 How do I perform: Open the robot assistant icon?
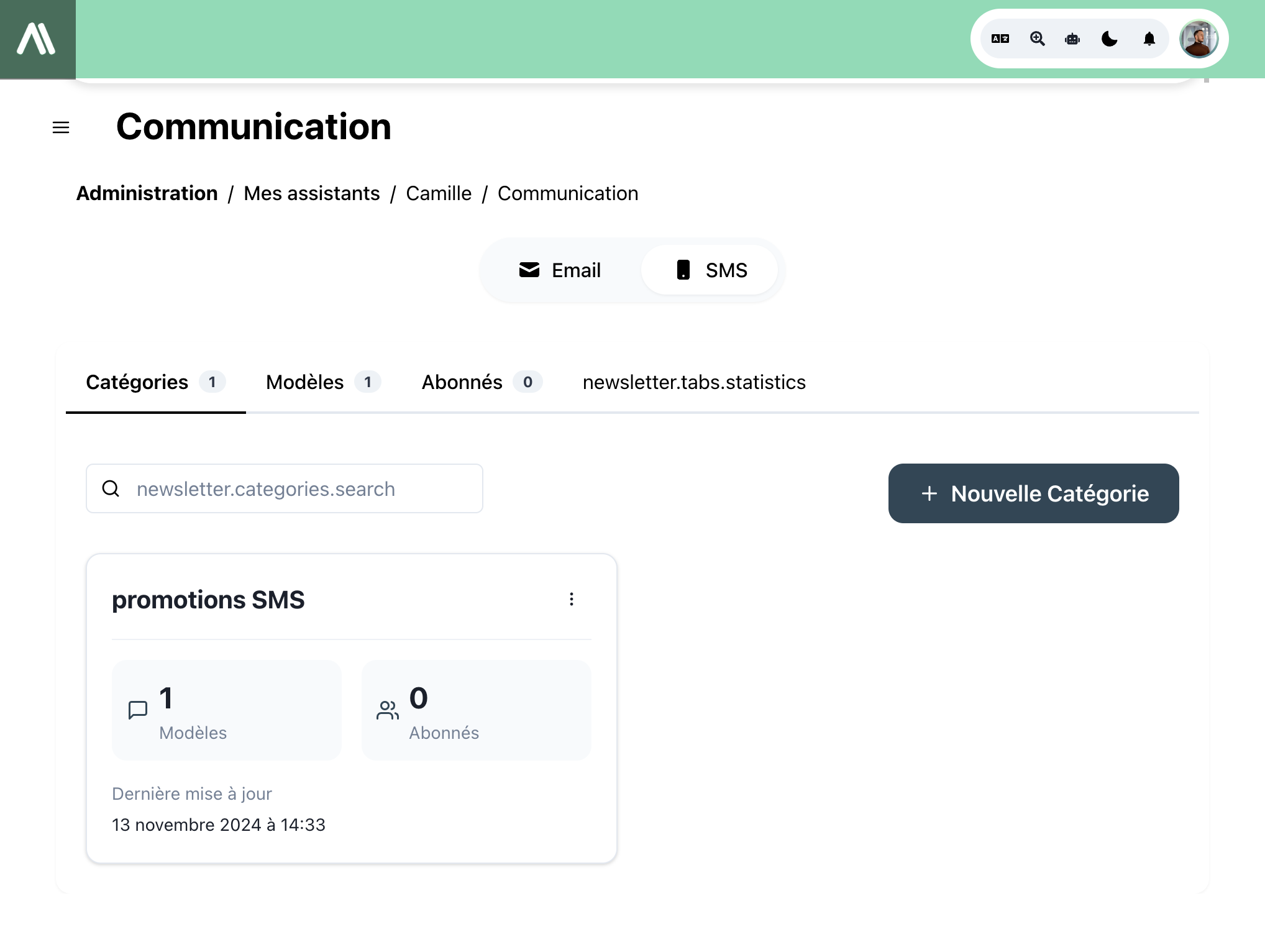click(1072, 39)
